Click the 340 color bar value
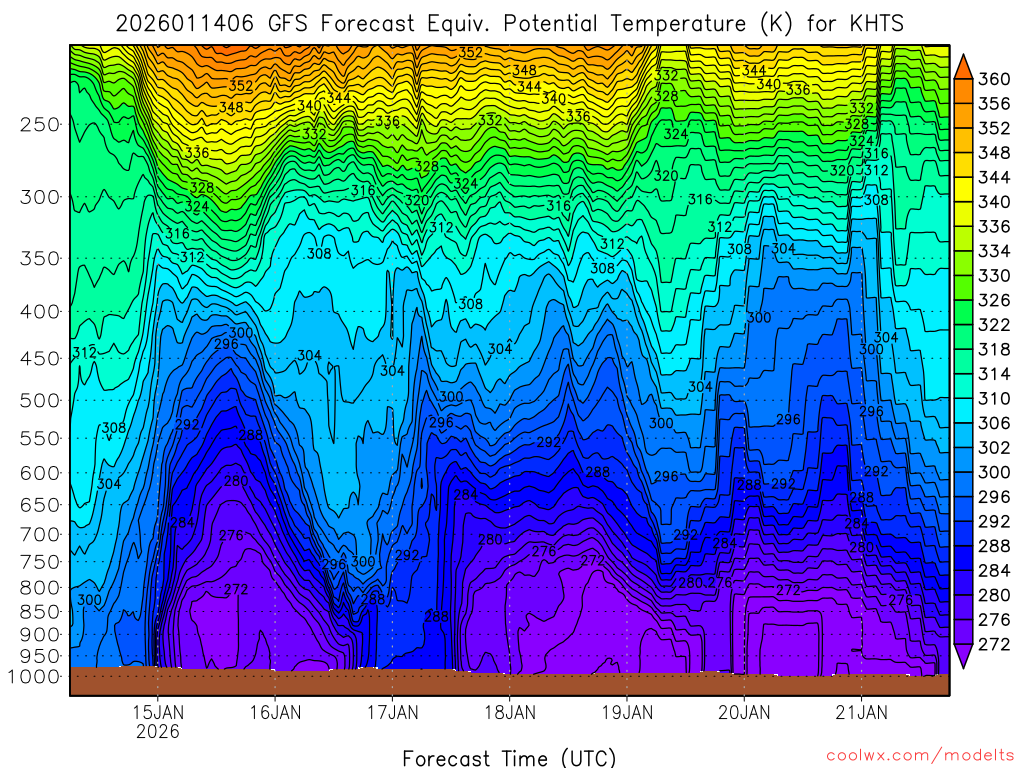The width and height of the screenshot is (1024, 768). [994, 202]
